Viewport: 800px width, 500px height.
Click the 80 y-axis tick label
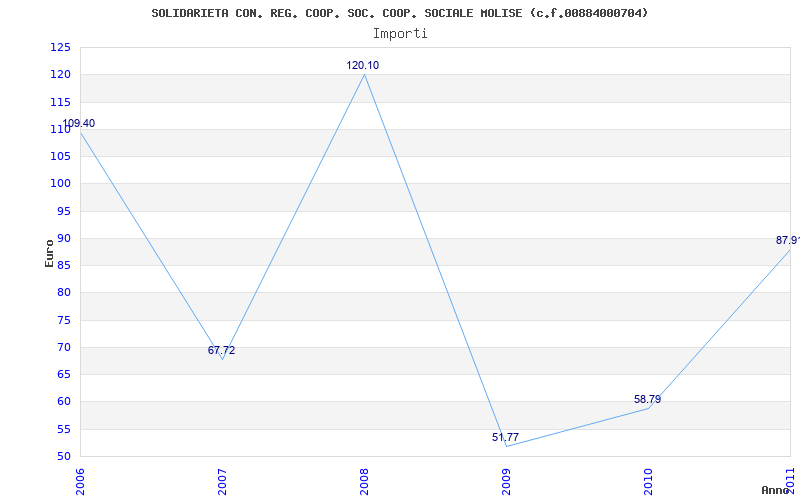tap(64, 293)
